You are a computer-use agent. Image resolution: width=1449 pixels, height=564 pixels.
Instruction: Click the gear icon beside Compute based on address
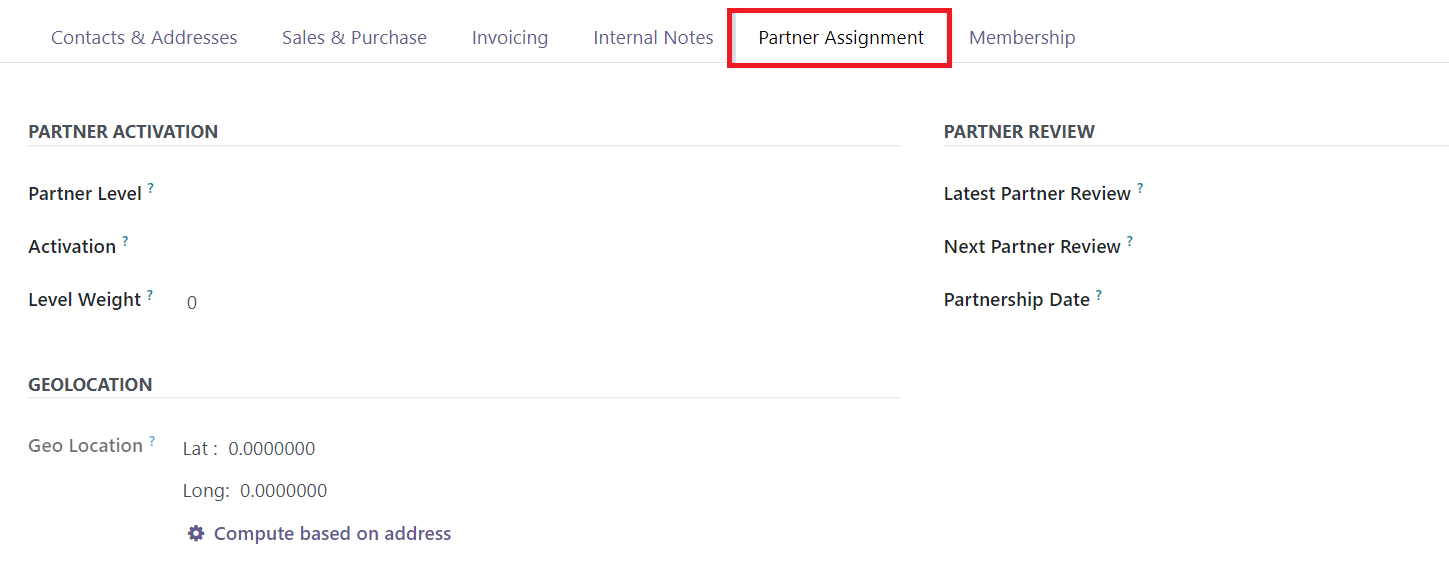point(196,533)
